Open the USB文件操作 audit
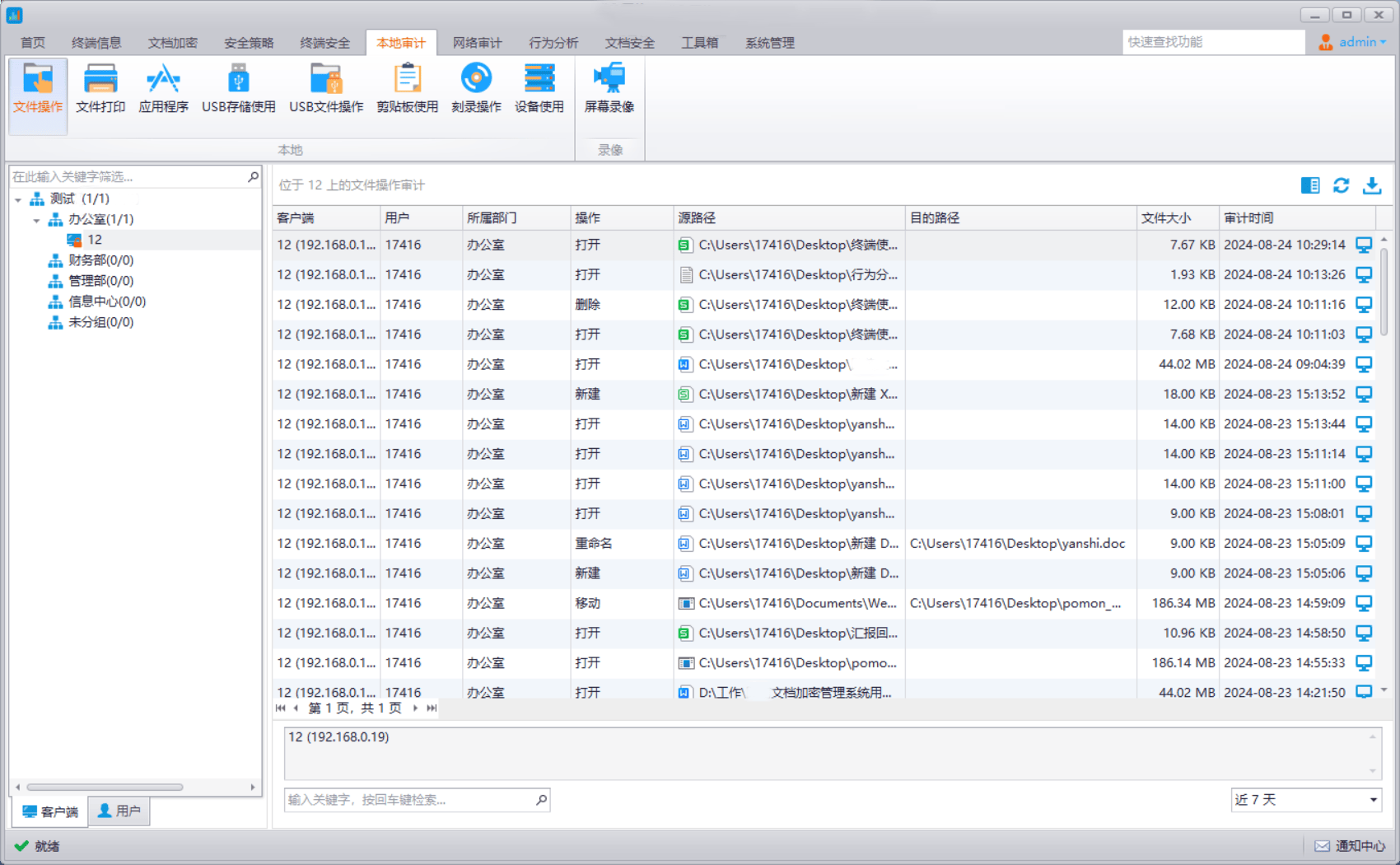This screenshot has width=1400, height=865. (326, 88)
